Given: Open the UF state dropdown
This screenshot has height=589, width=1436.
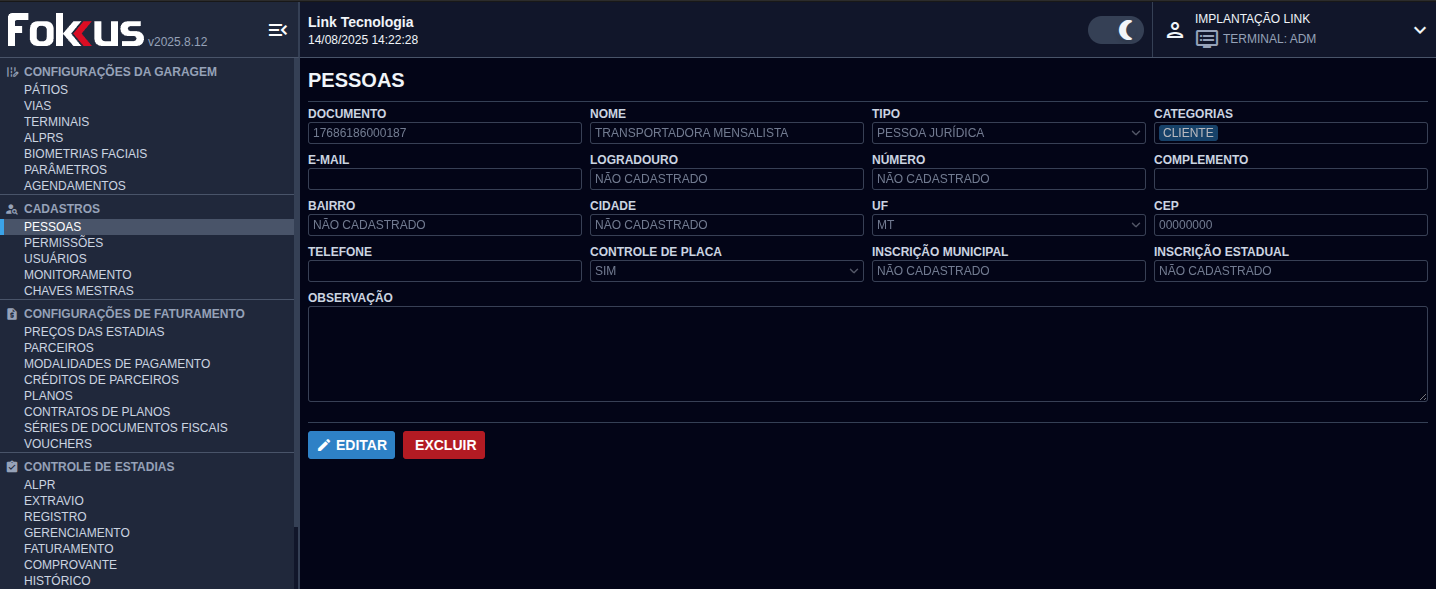Looking at the screenshot, I should click(1008, 225).
